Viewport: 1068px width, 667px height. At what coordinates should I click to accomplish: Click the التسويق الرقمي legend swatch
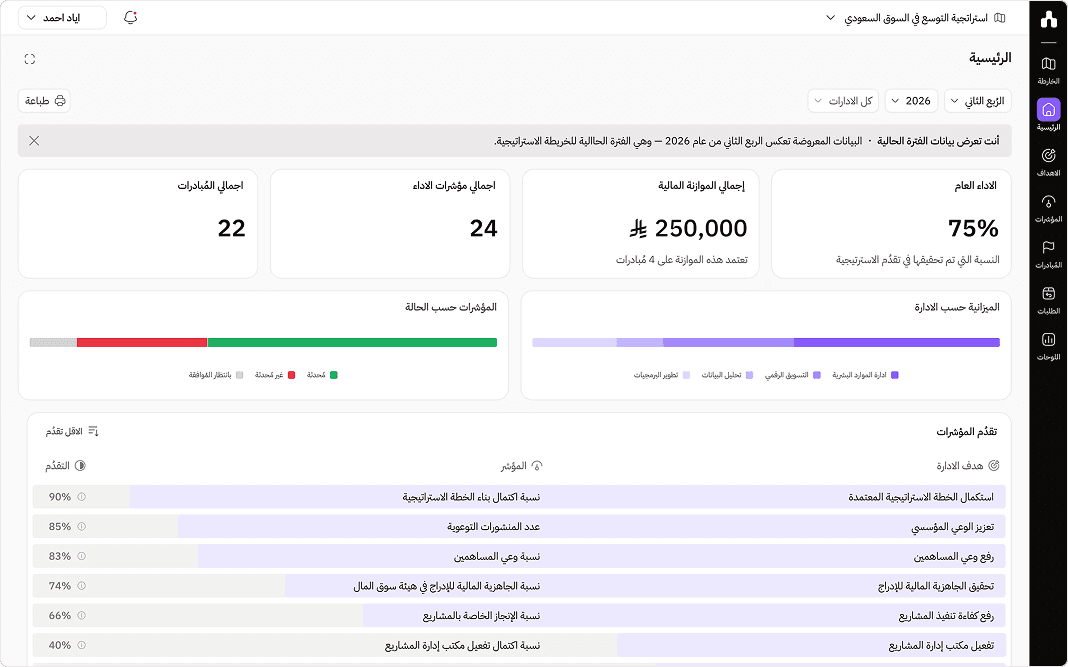(817, 375)
